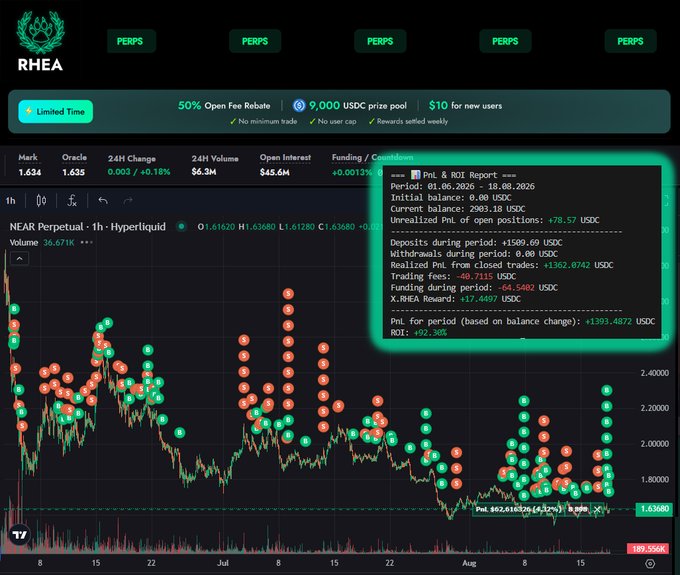Click '$10 for new users' text
This screenshot has height=575, width=680.
[x=465, y=106]
